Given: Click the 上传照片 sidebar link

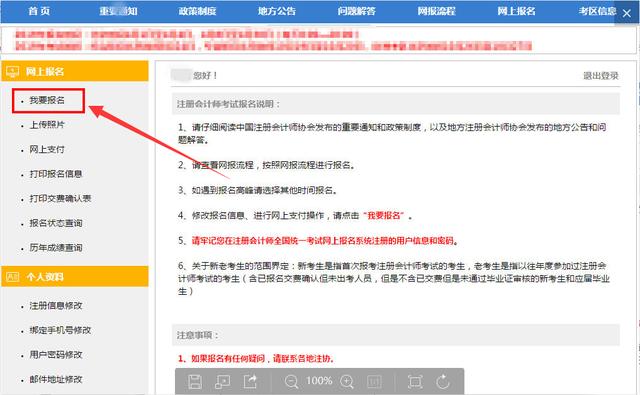Looking at the screenshot, I should (47, 125).
